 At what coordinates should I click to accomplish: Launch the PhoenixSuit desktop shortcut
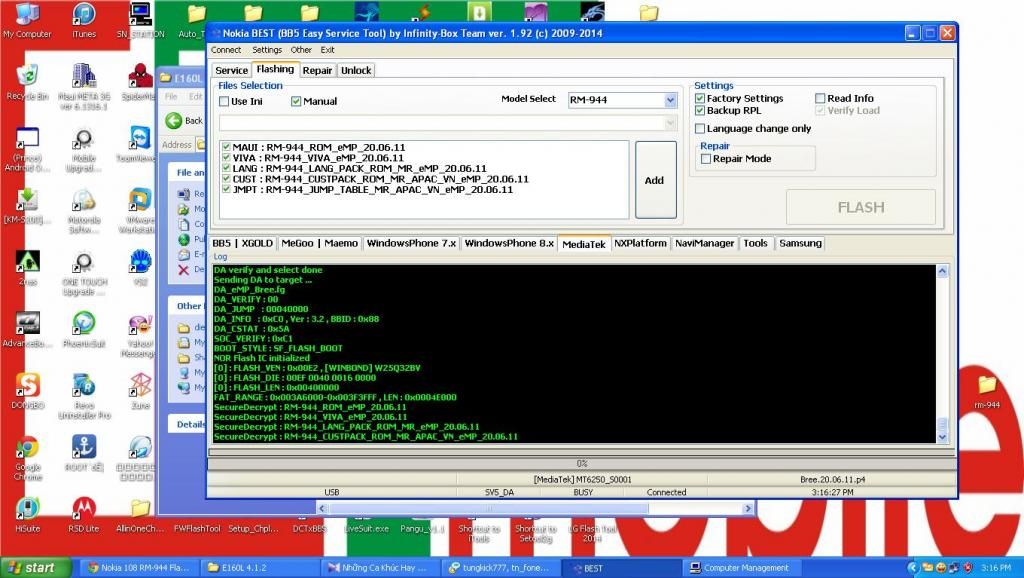pyautogui.click(x=84, y=330)
